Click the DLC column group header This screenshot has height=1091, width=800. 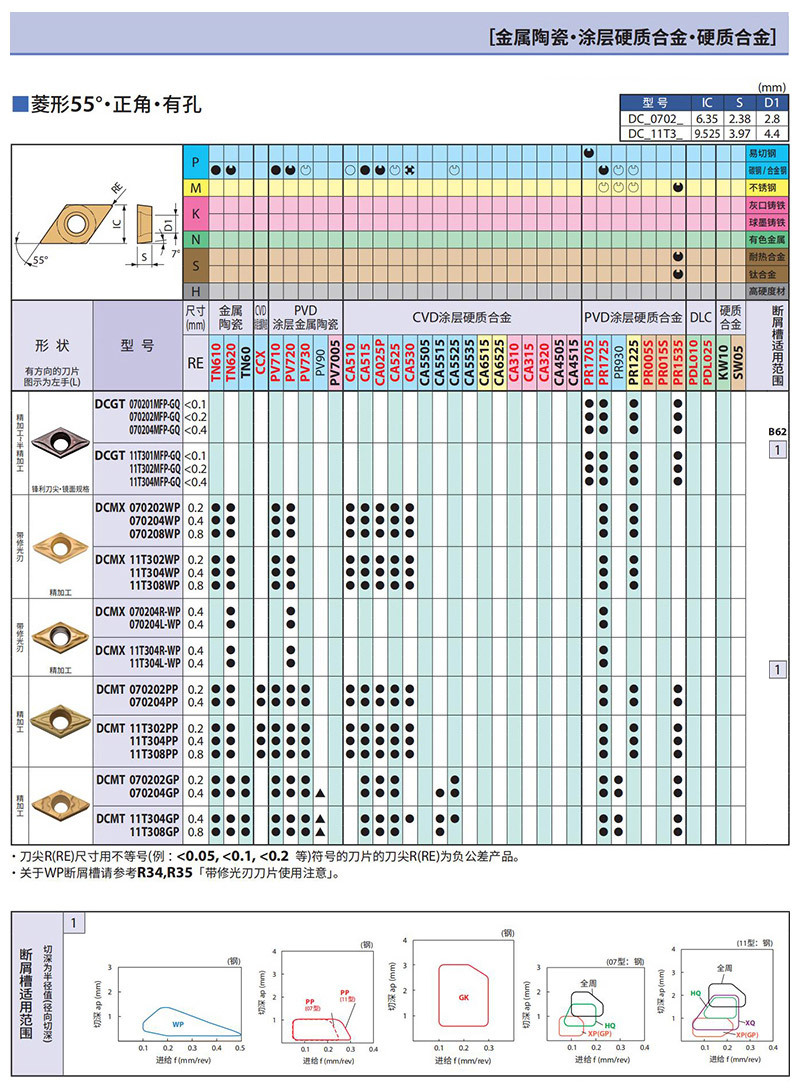pyautogui.click(x=701, y=317)
